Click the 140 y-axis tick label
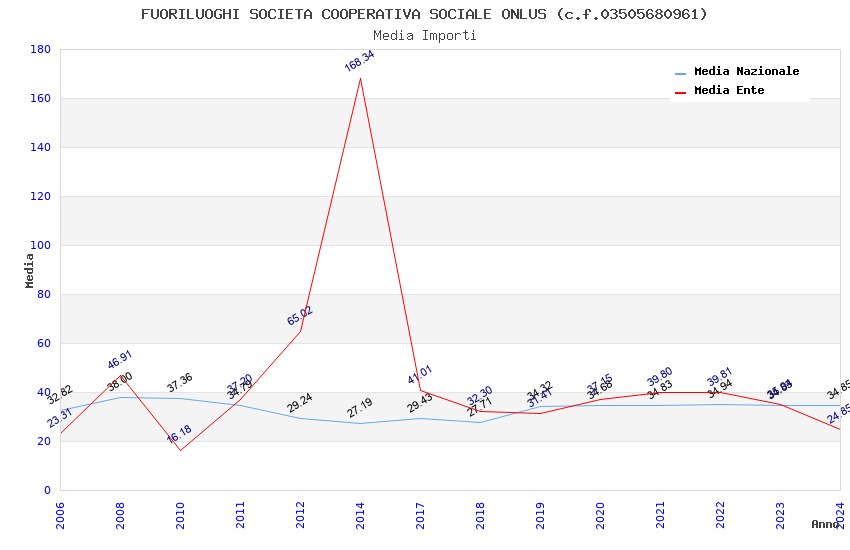This screenshot has height=550, width=850. point(40,147)
